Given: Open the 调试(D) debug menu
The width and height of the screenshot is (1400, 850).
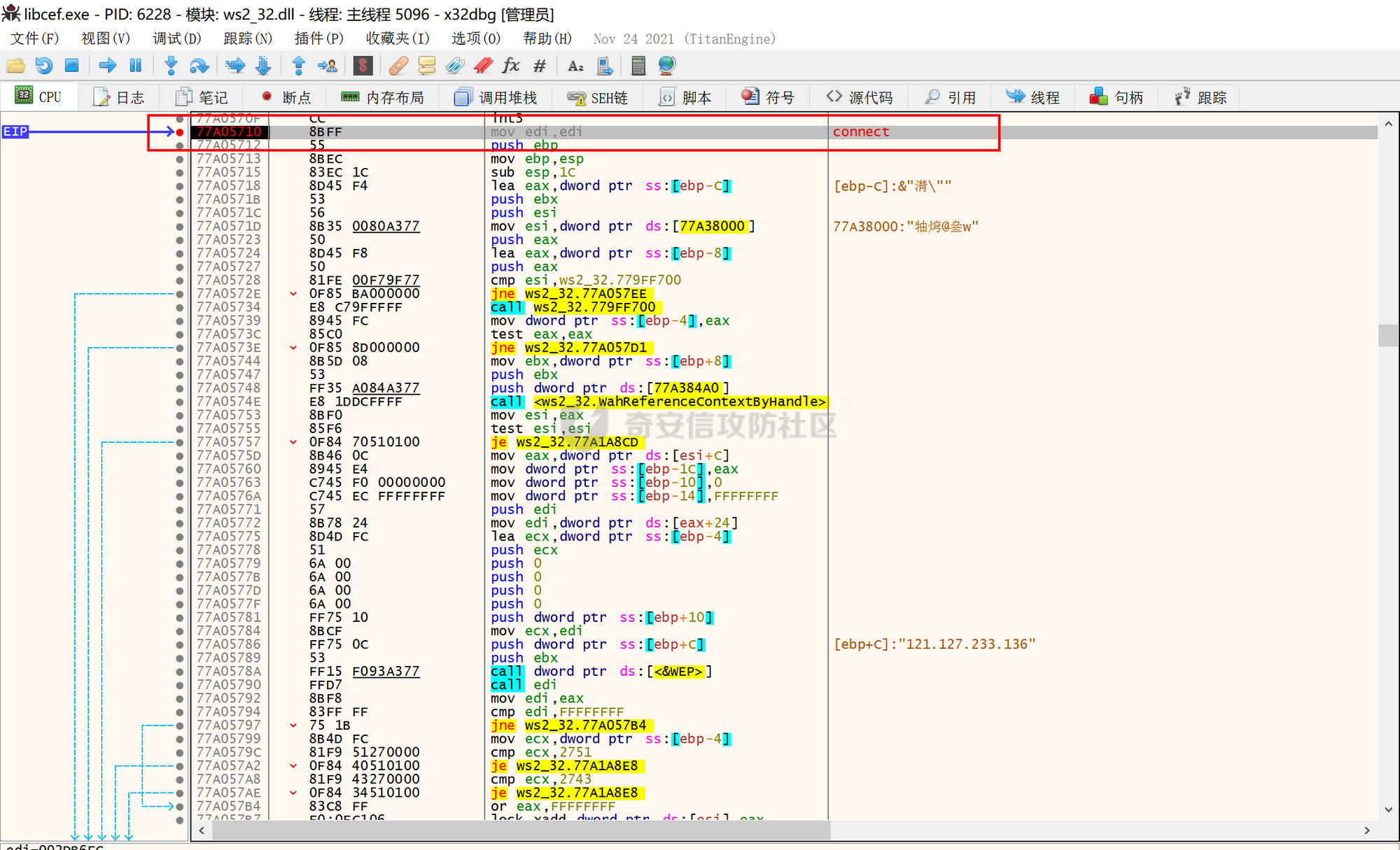Looking at the screenshot, I should (176, 38).
